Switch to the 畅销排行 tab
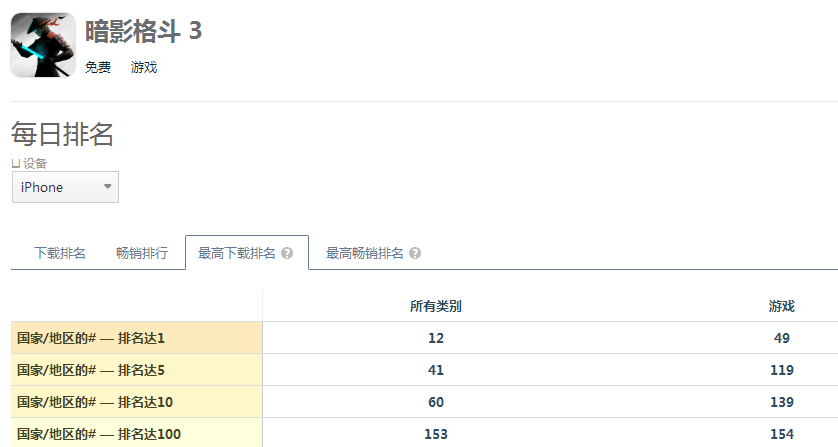Image resolution: width=838 pixels, height=447 pixels. coord(142,253)
